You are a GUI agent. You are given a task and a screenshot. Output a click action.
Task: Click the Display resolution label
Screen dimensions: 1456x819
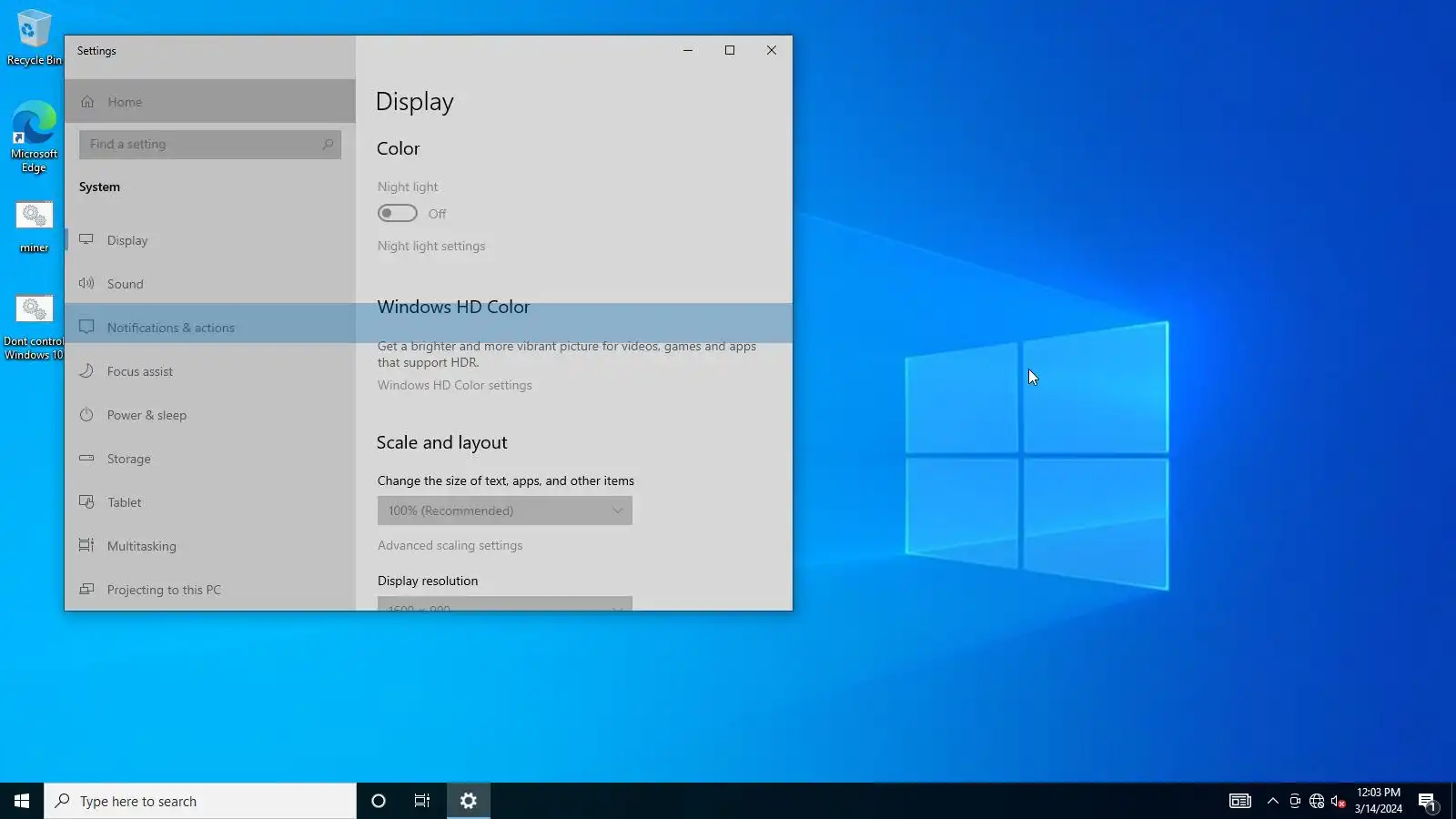[428, 581]
